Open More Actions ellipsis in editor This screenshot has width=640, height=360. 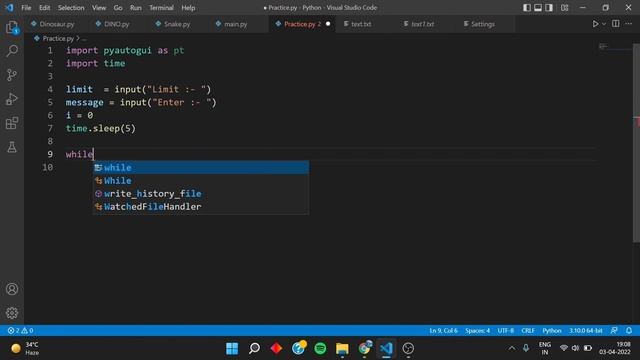[x=629, y=24]
